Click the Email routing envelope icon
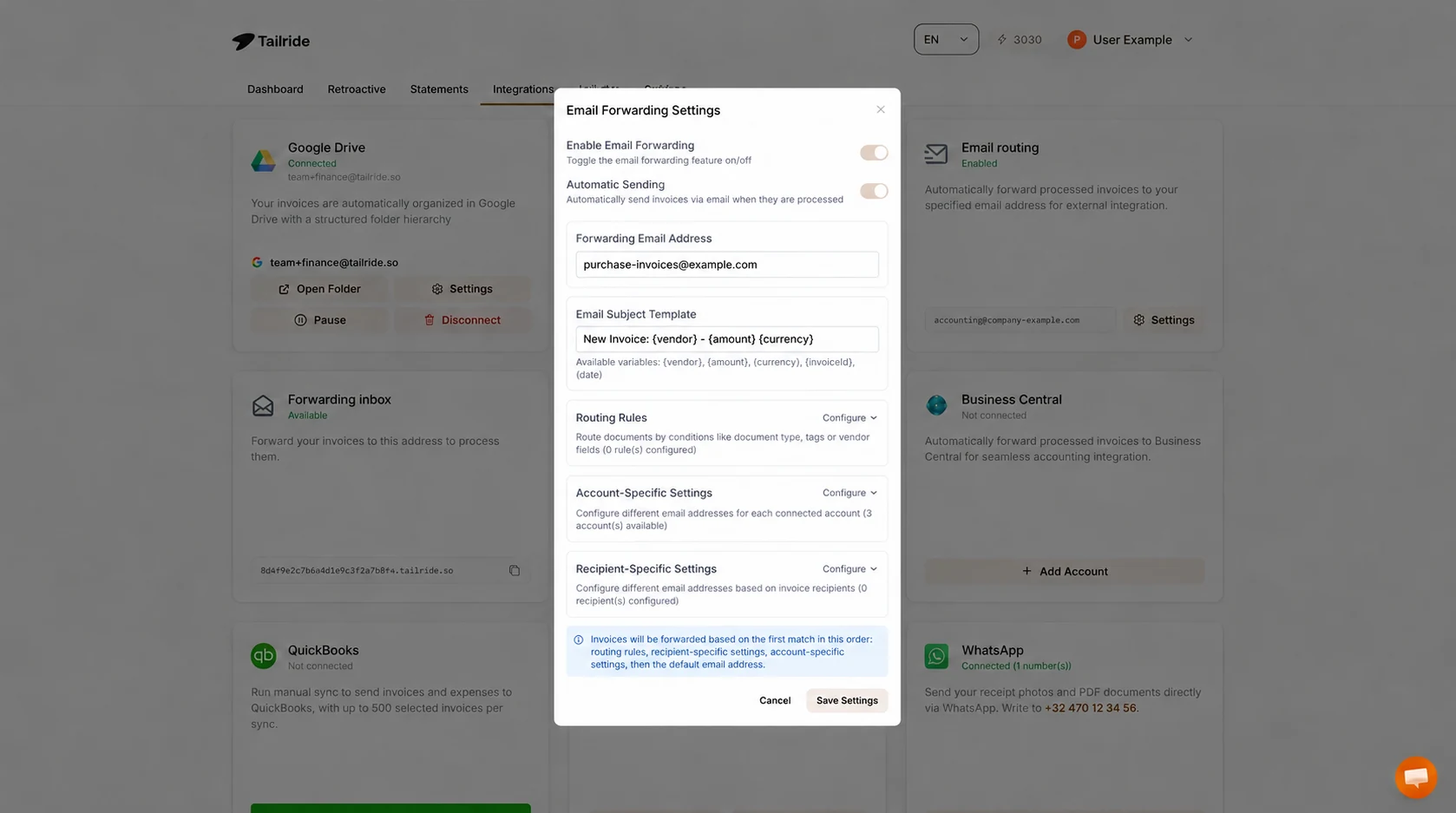Screen dimensions: 1456x813 (936, 154)
